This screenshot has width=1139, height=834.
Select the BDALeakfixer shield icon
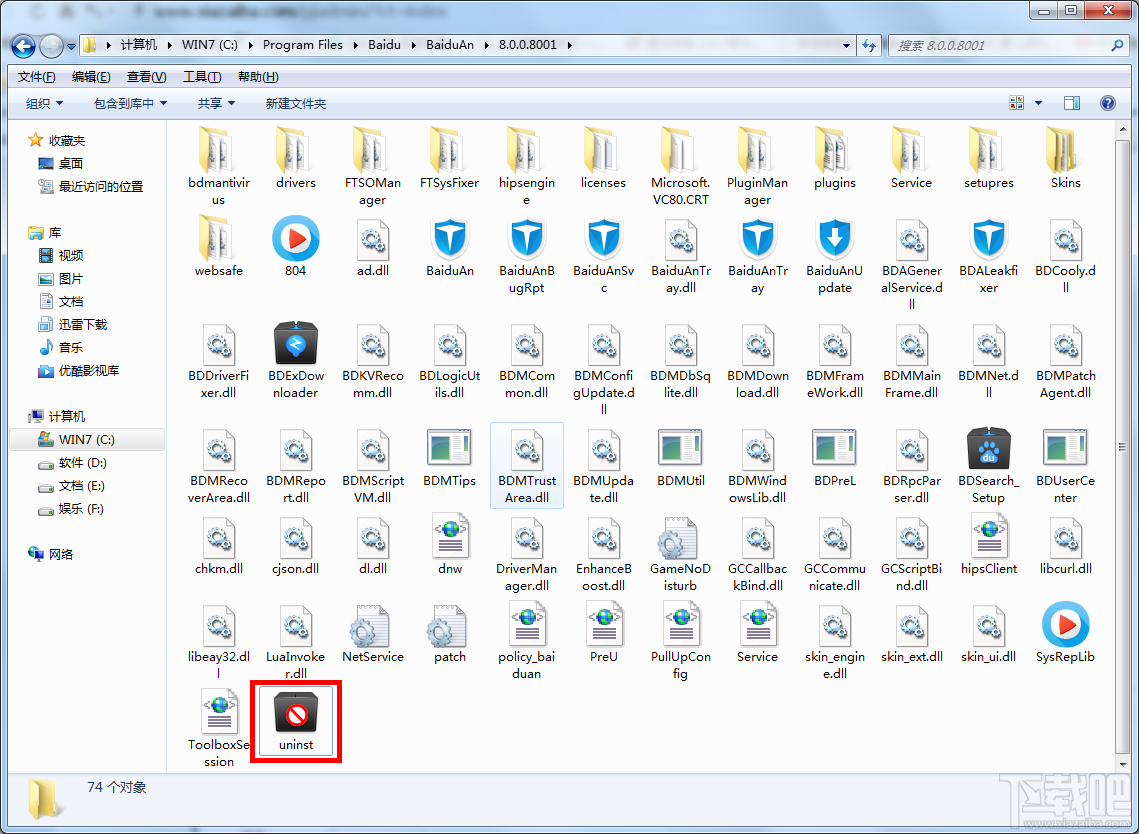tap(989, 240)
